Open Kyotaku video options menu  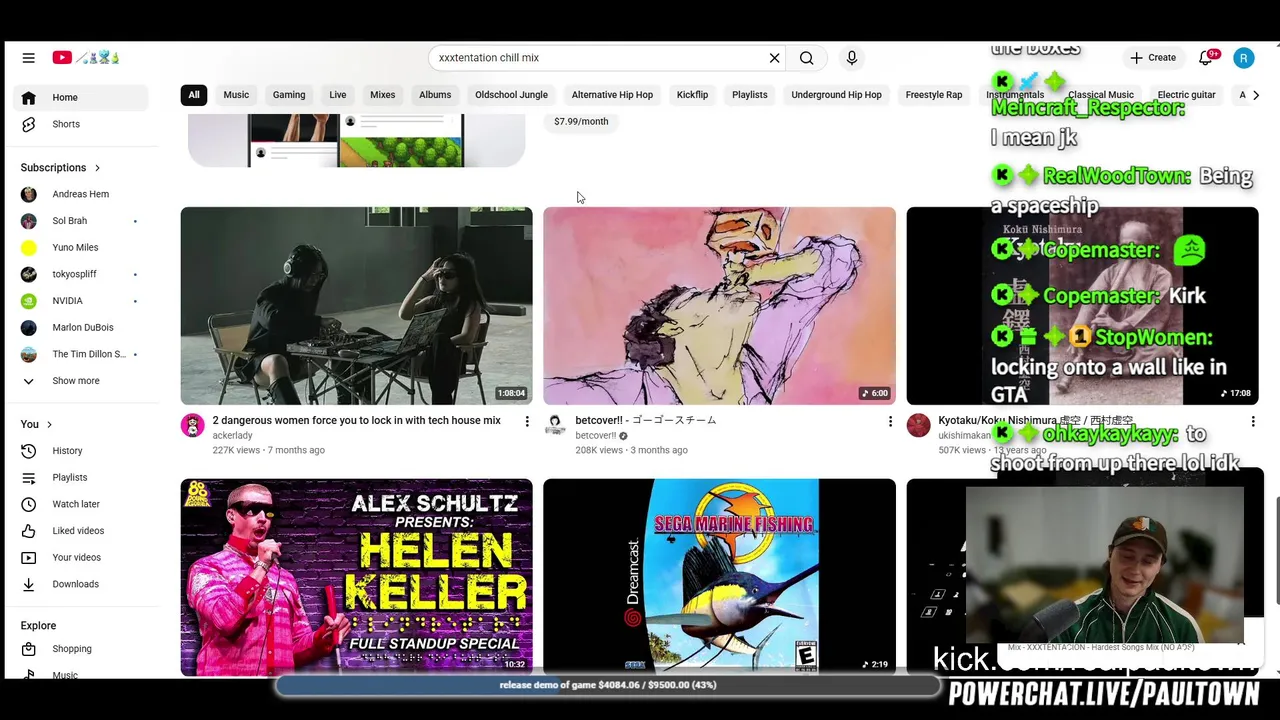point(1253,422)
